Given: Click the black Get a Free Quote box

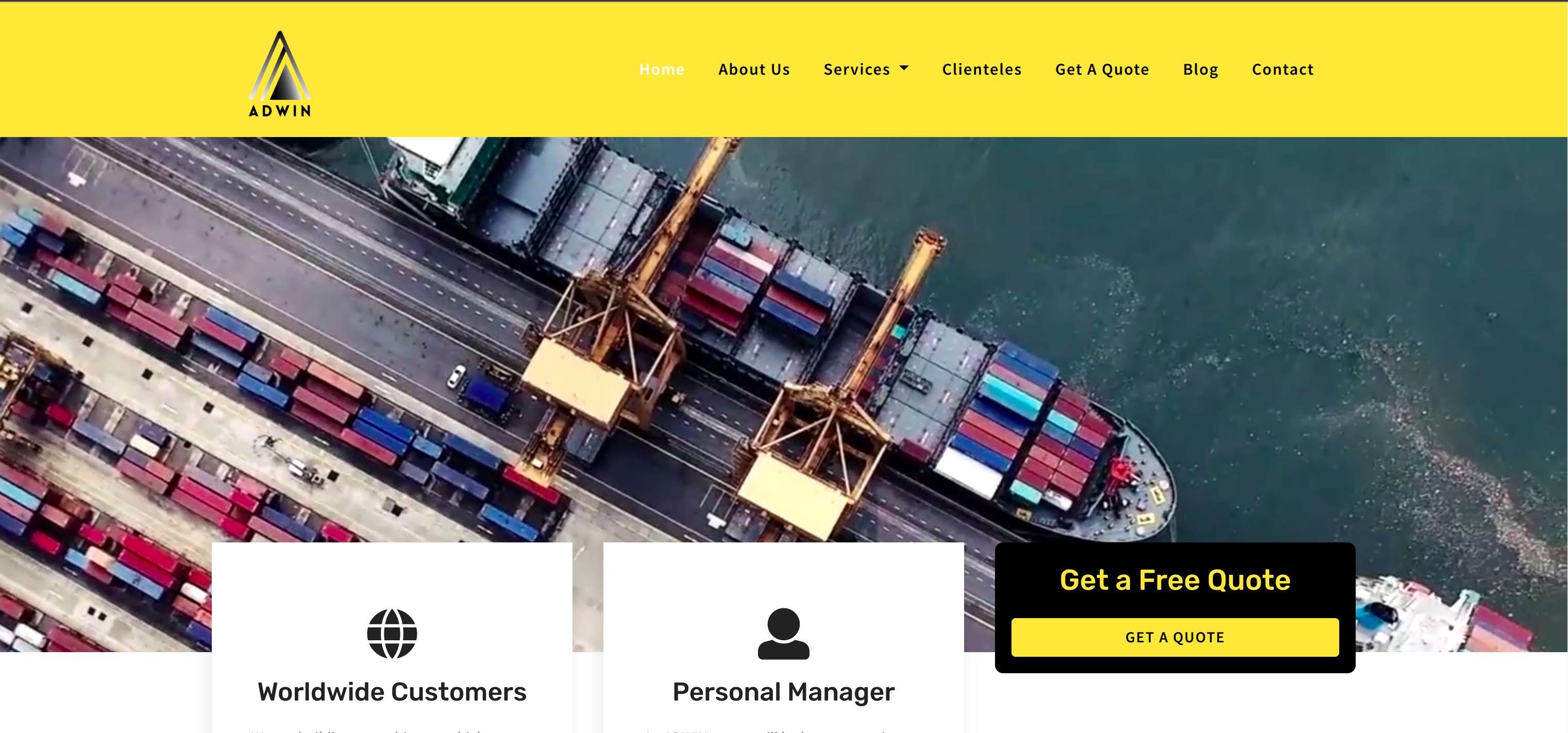Looking at the screenshot, I should (1175, 607).
